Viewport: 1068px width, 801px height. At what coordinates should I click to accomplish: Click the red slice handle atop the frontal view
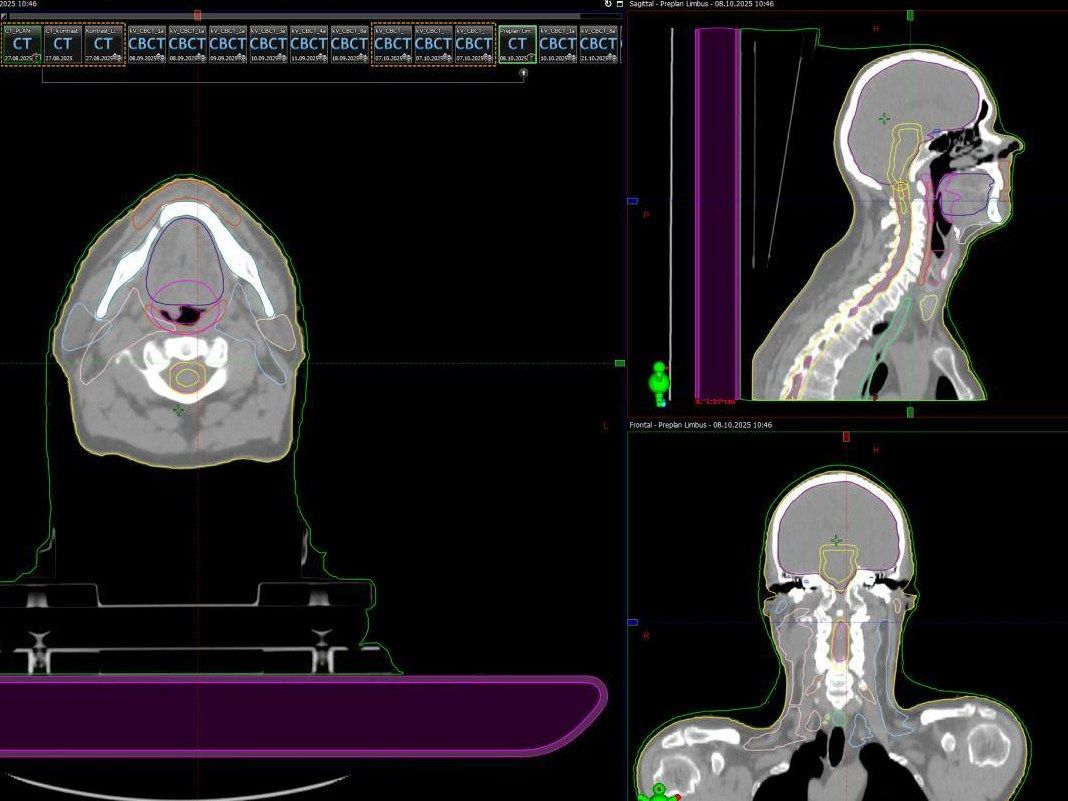pyautogui.click(x=846, y=436)
